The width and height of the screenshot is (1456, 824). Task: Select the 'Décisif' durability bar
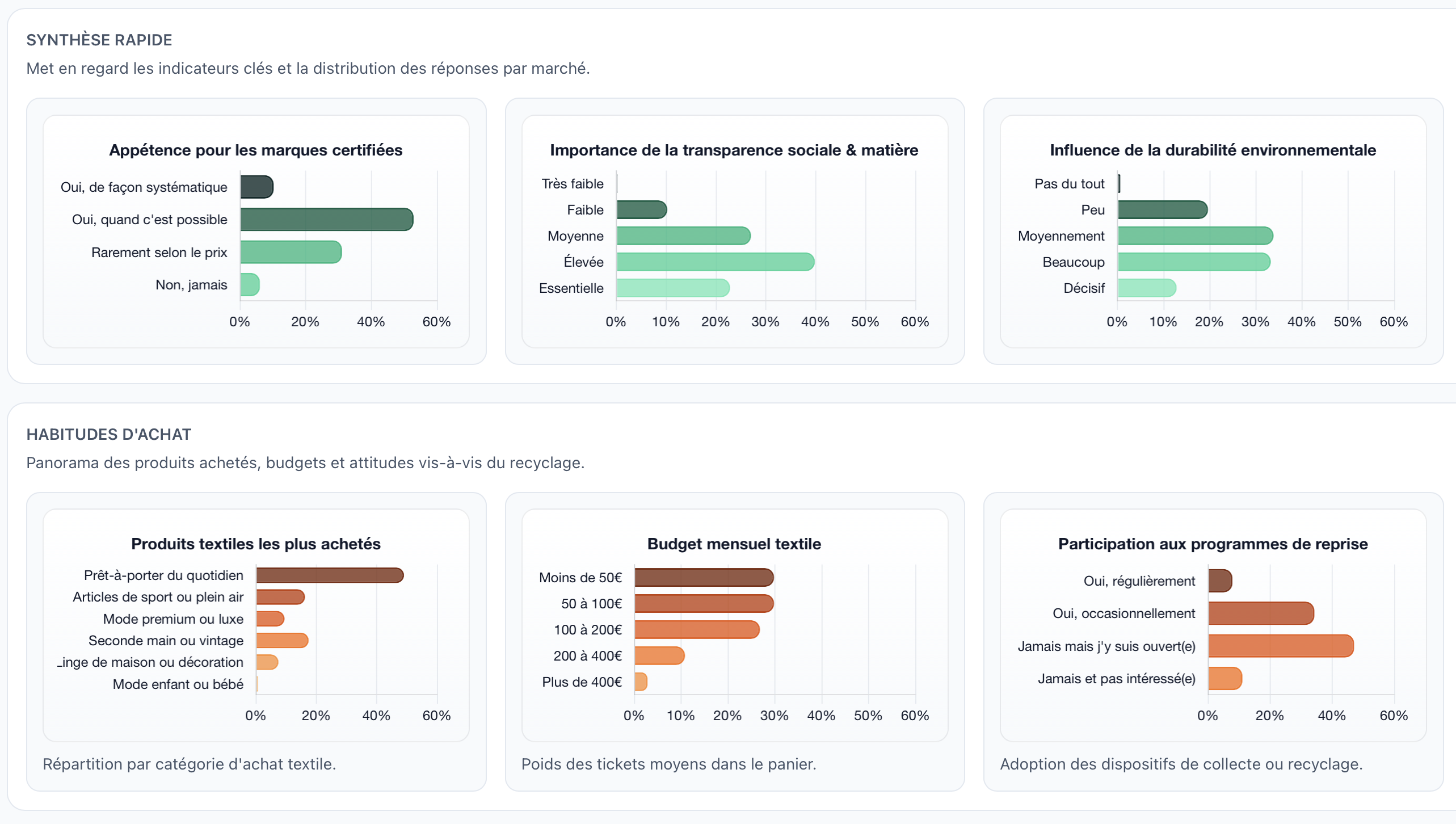pos(1147,288)
